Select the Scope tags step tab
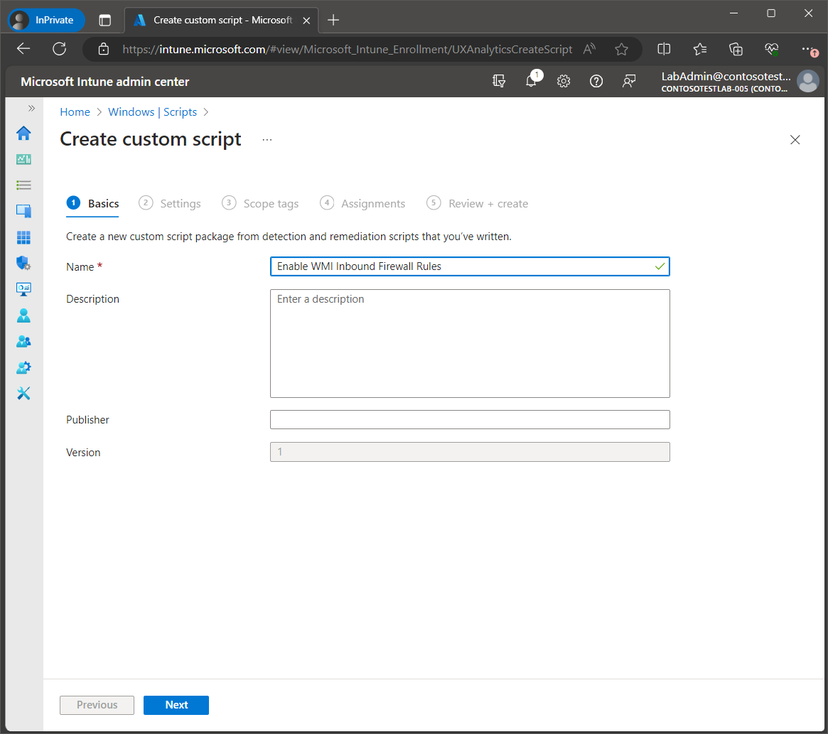This screenshot has height=734, width=828. (x=260, y=203)
